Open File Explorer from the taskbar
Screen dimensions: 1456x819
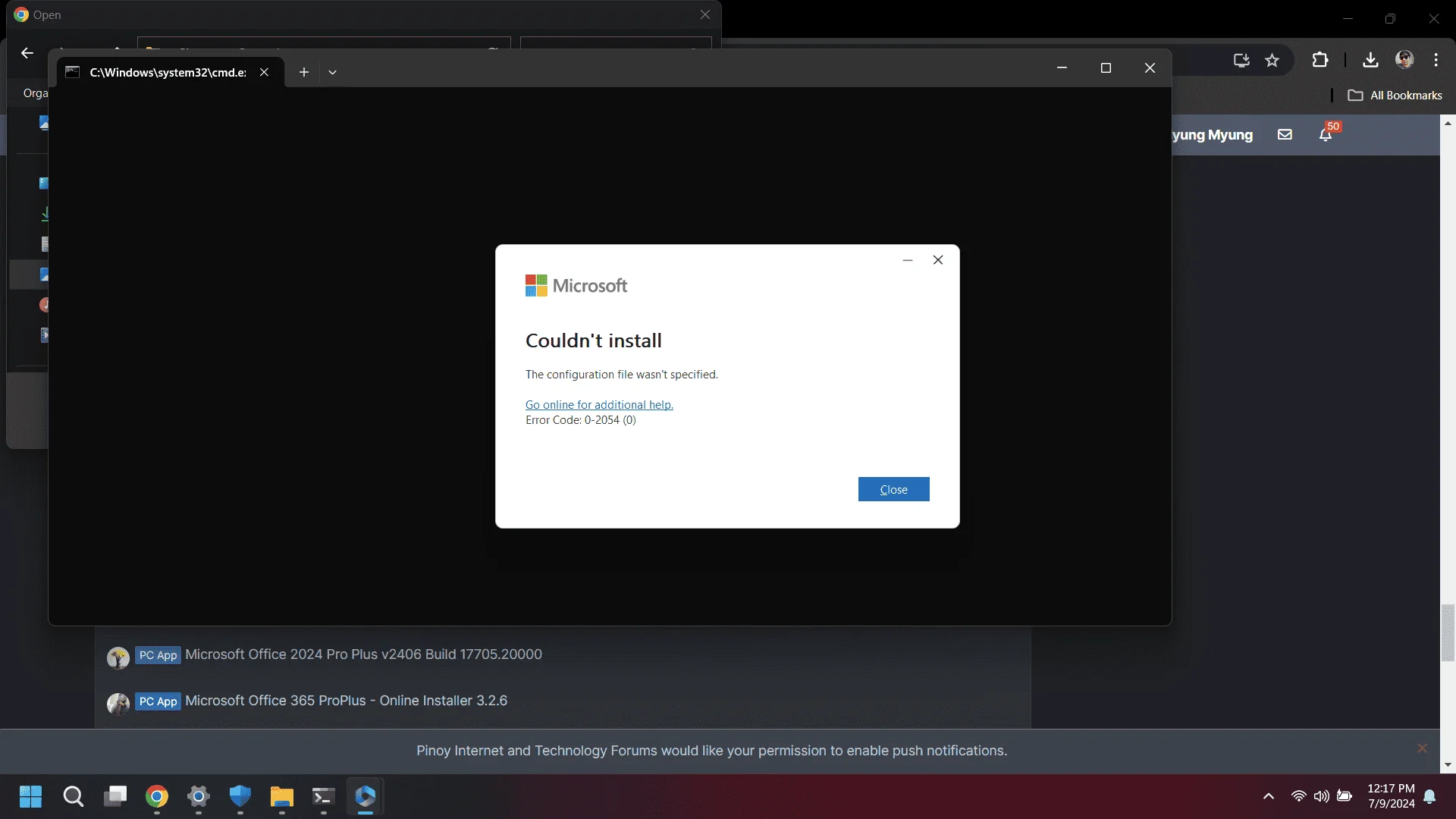(281, 796)
